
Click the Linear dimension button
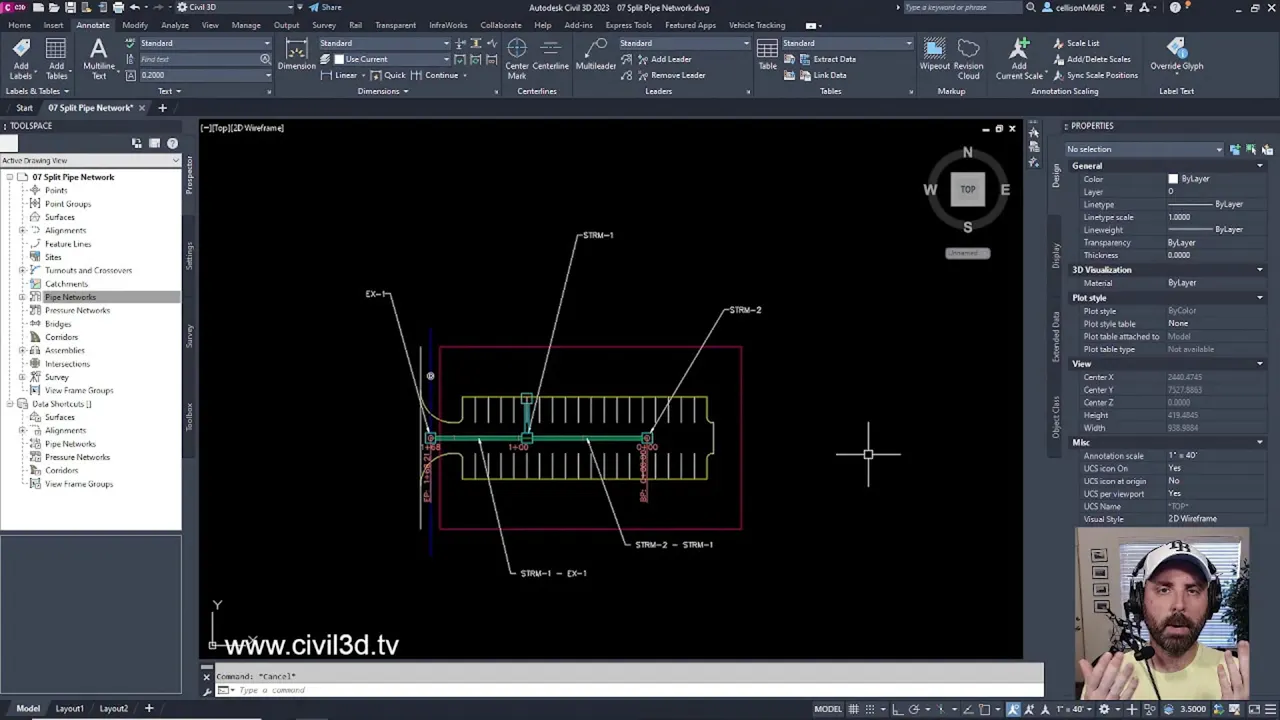tap(340, 75)
